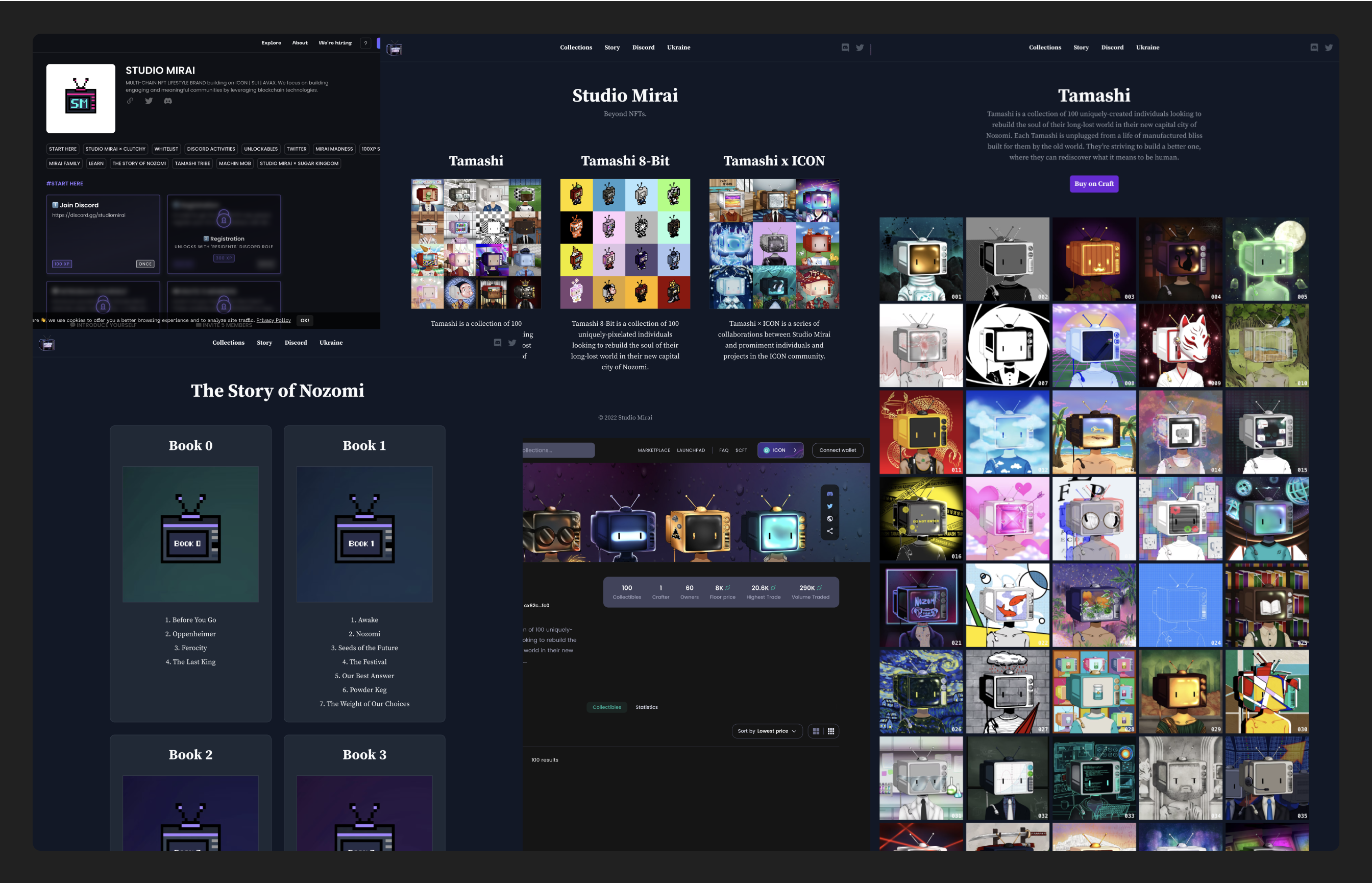1372x883 pixels.
Task: Open chapter 2. Oppenheimer in Book 0
Action: click(191, 634)
